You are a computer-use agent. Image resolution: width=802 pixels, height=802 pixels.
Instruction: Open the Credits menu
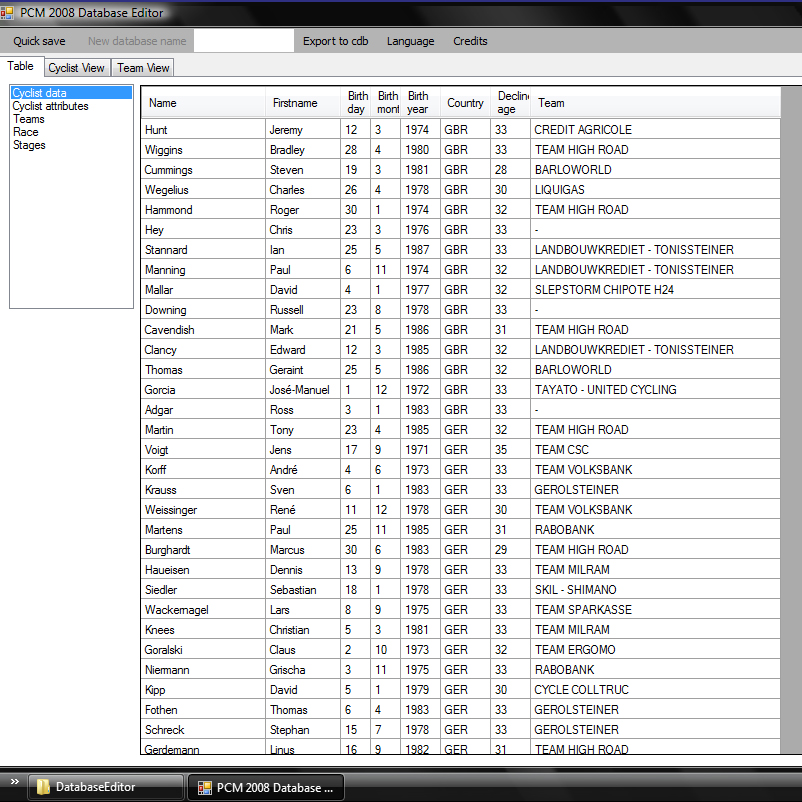[x=470, y=41]
